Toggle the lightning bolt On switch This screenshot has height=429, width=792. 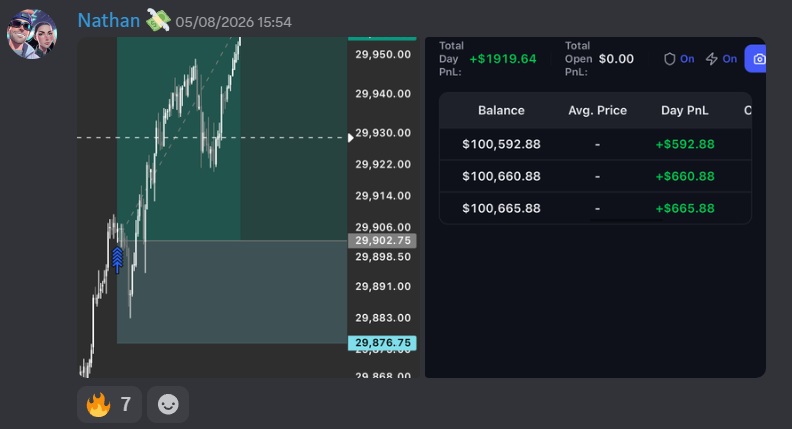pyautogui.click(x=721, y=59)
